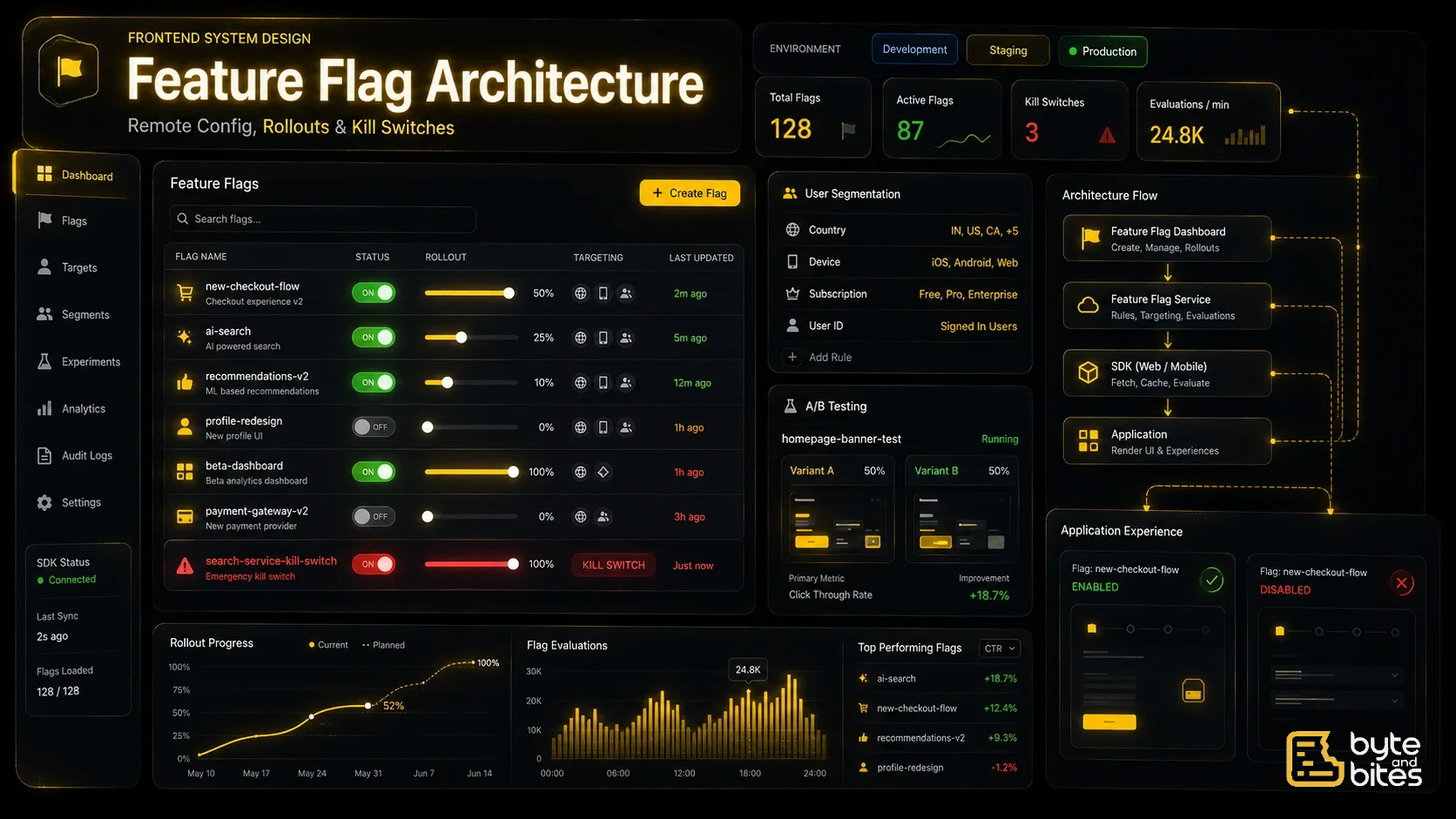This screenshot has height=819, width=1456.
Task: Click the Current legend in Rollout Progress
Action: pos(327,645)
